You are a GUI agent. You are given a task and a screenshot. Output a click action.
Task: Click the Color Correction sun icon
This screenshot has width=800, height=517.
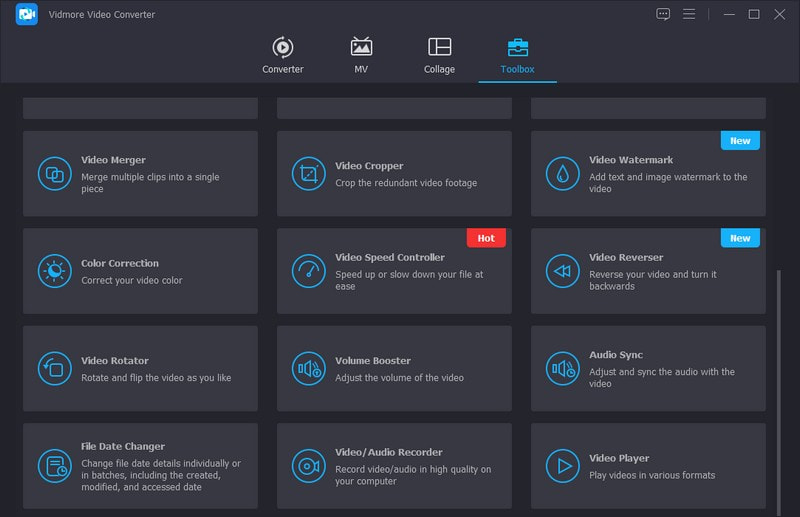click(x=54, y=271)
